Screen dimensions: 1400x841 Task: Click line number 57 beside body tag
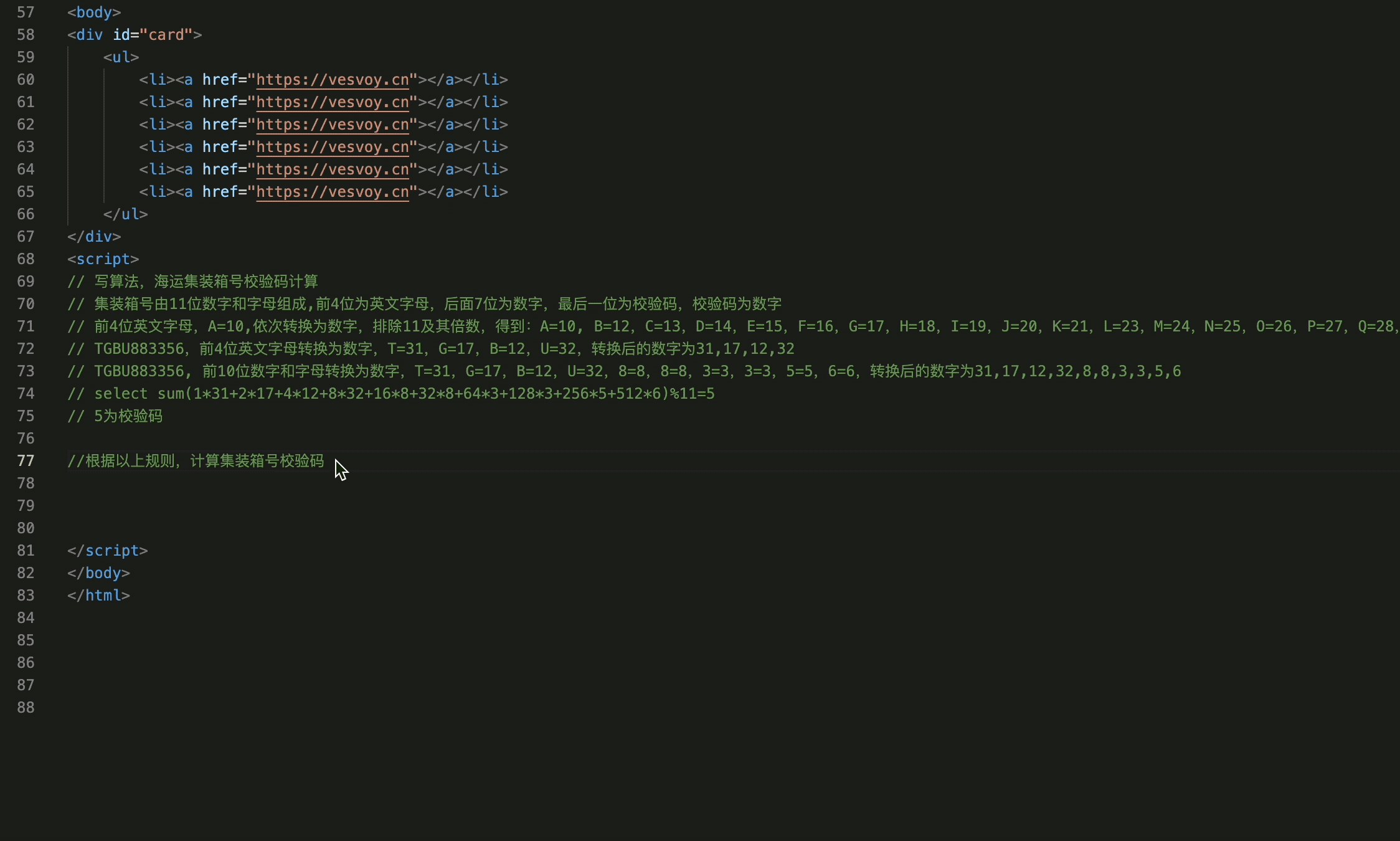26,12
